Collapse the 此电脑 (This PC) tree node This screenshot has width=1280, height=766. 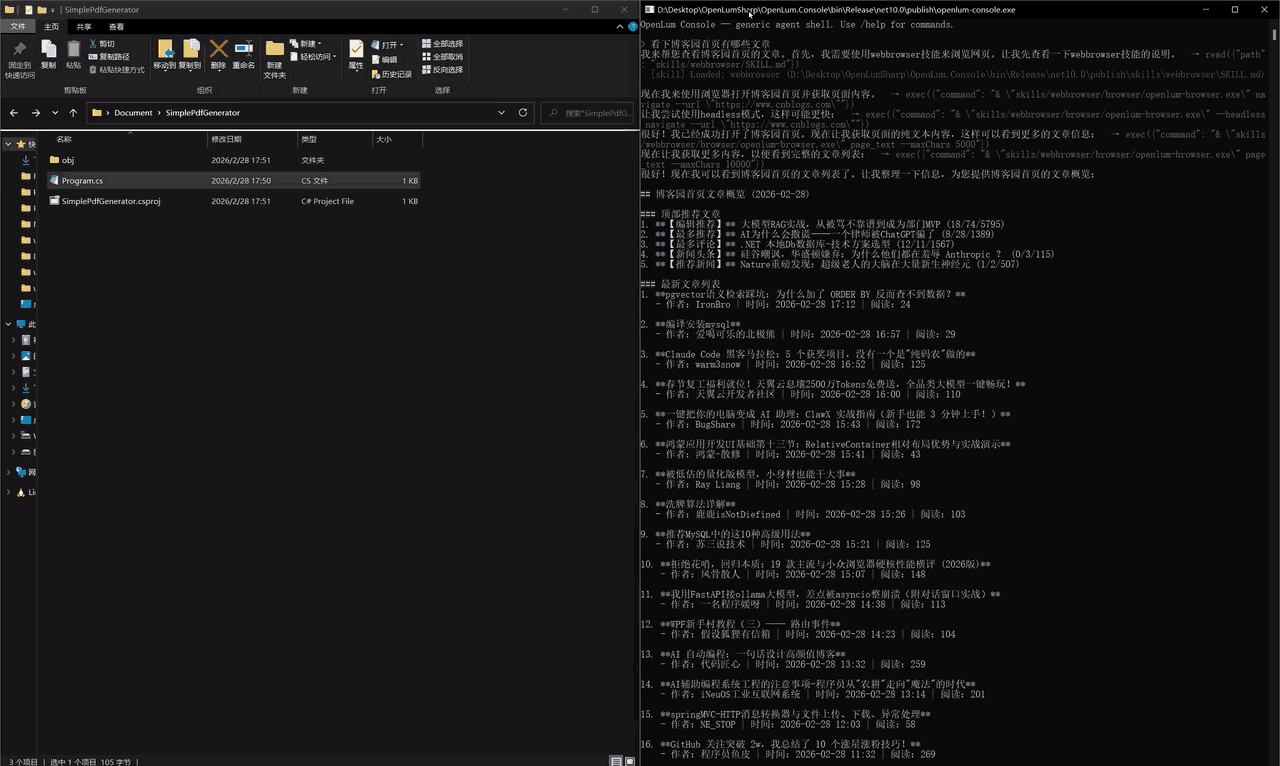coord(8,324)
